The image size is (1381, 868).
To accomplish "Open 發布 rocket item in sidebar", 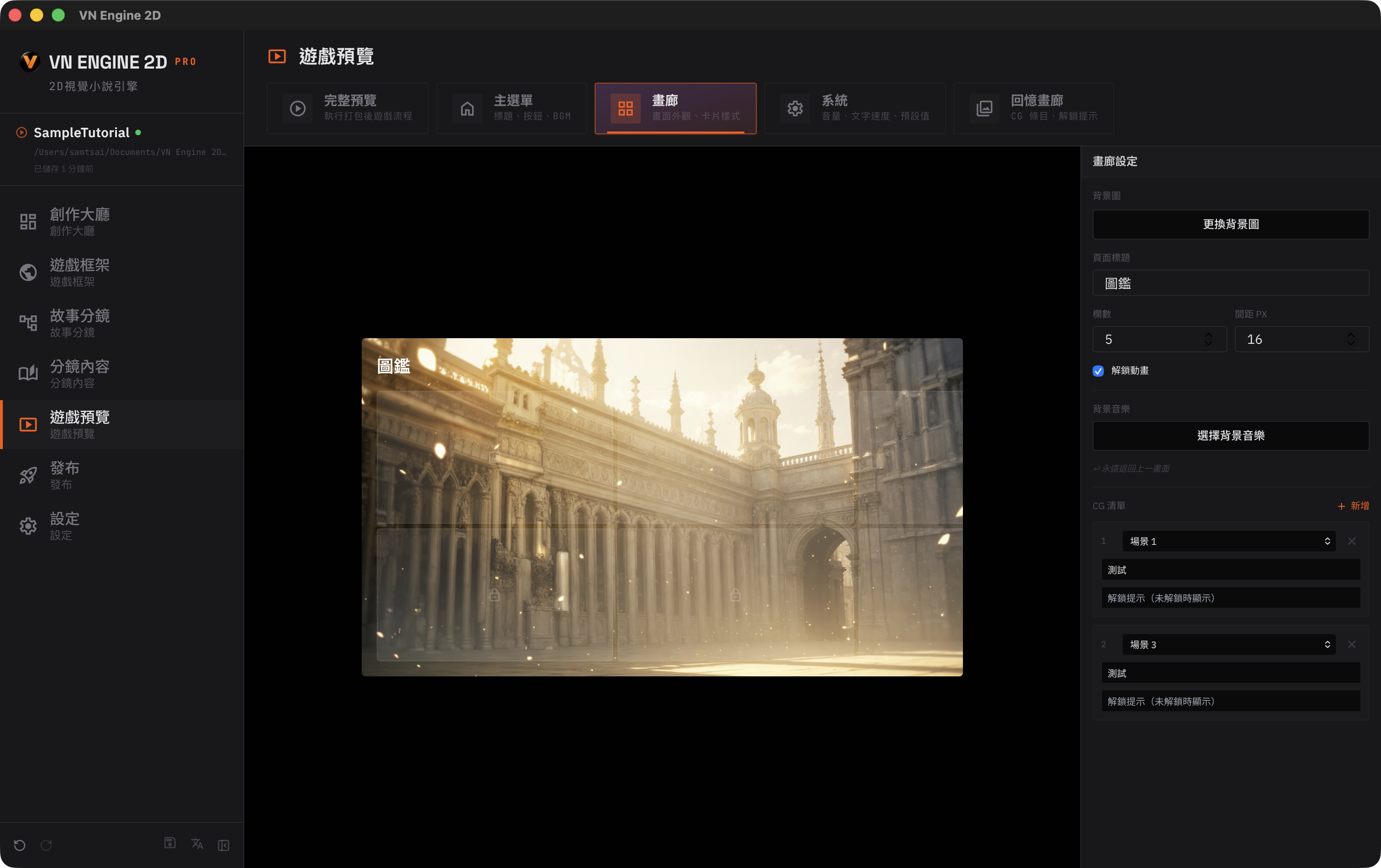I will coord(122,475).
